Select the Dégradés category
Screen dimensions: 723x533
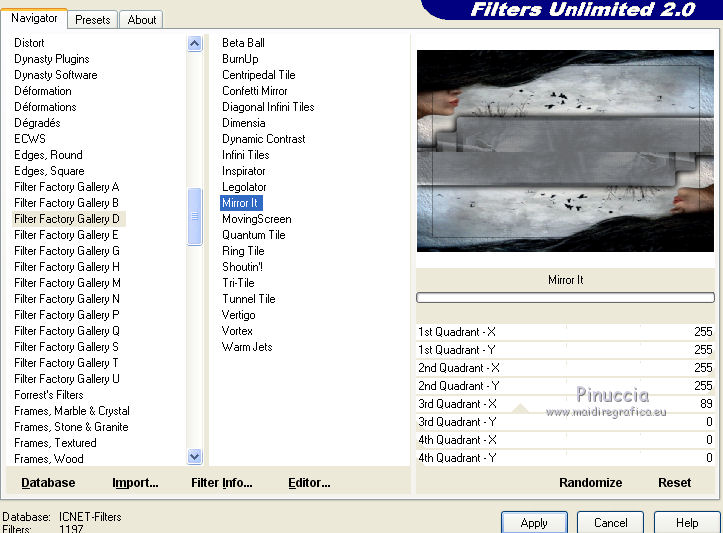coord(37,123)
